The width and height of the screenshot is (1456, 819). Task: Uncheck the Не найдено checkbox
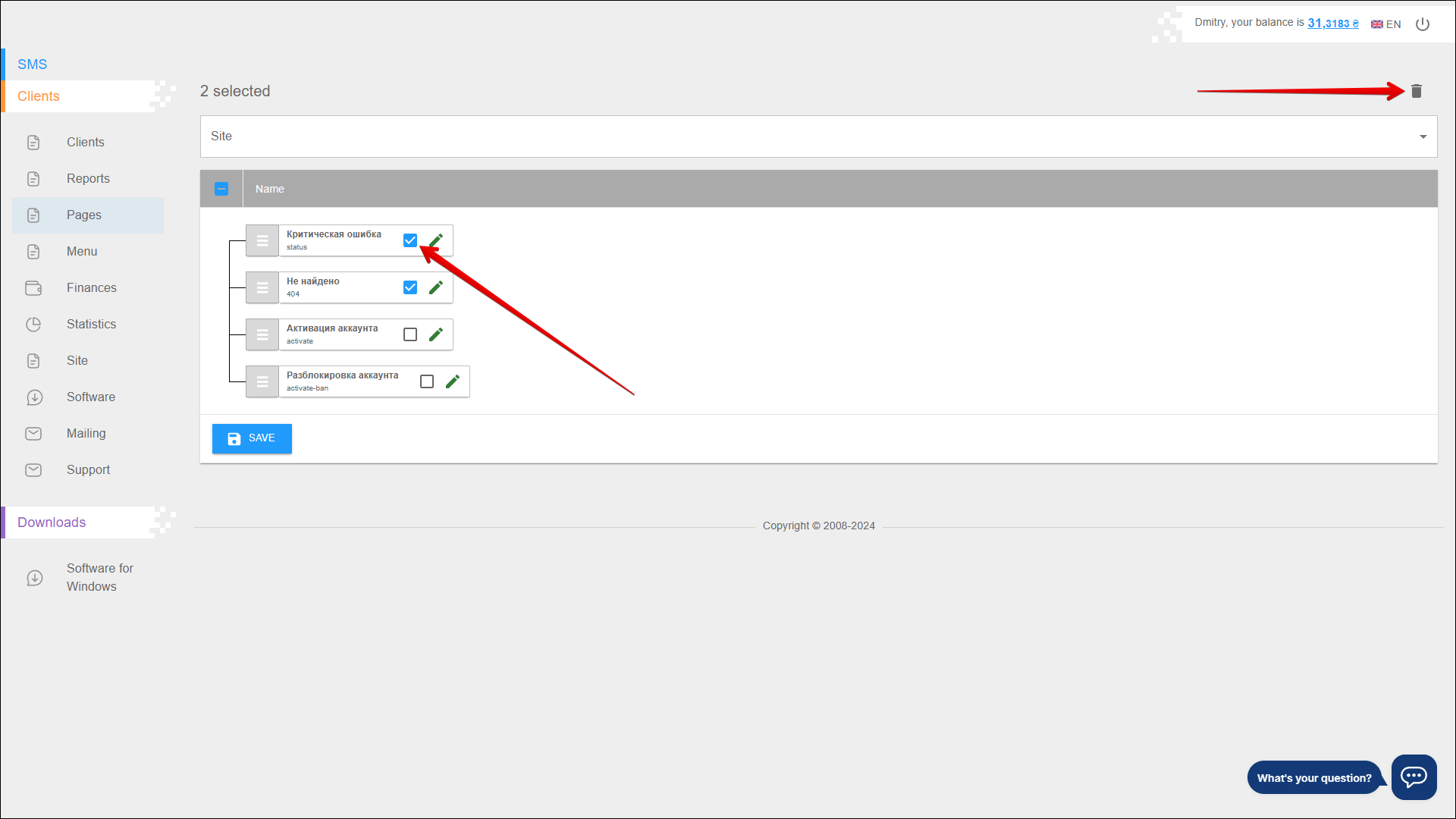coord(410,287)
